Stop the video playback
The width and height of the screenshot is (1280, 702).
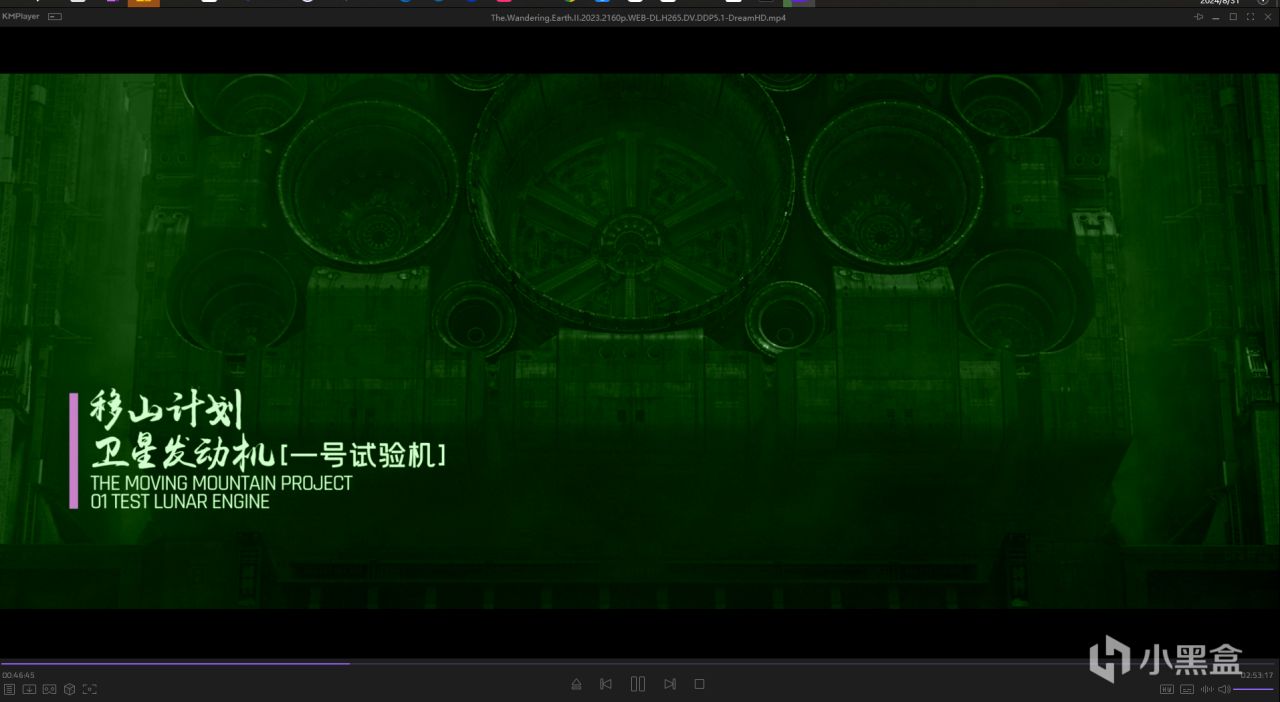click(700, 684)
